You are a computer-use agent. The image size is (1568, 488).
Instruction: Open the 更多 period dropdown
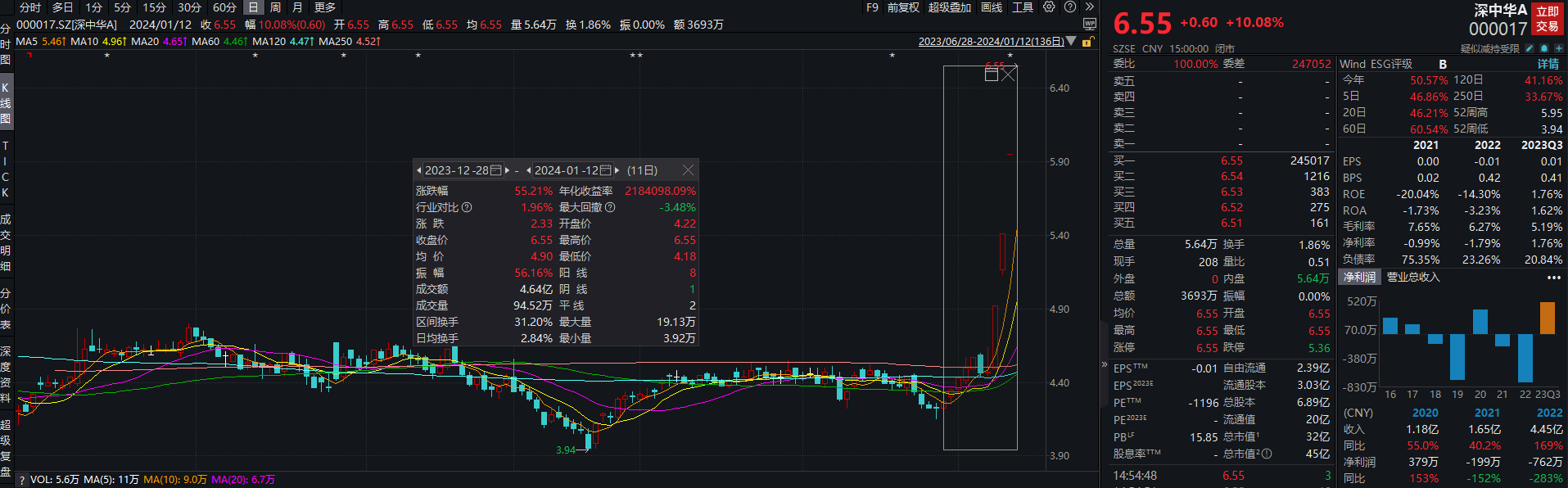point(325,7)
